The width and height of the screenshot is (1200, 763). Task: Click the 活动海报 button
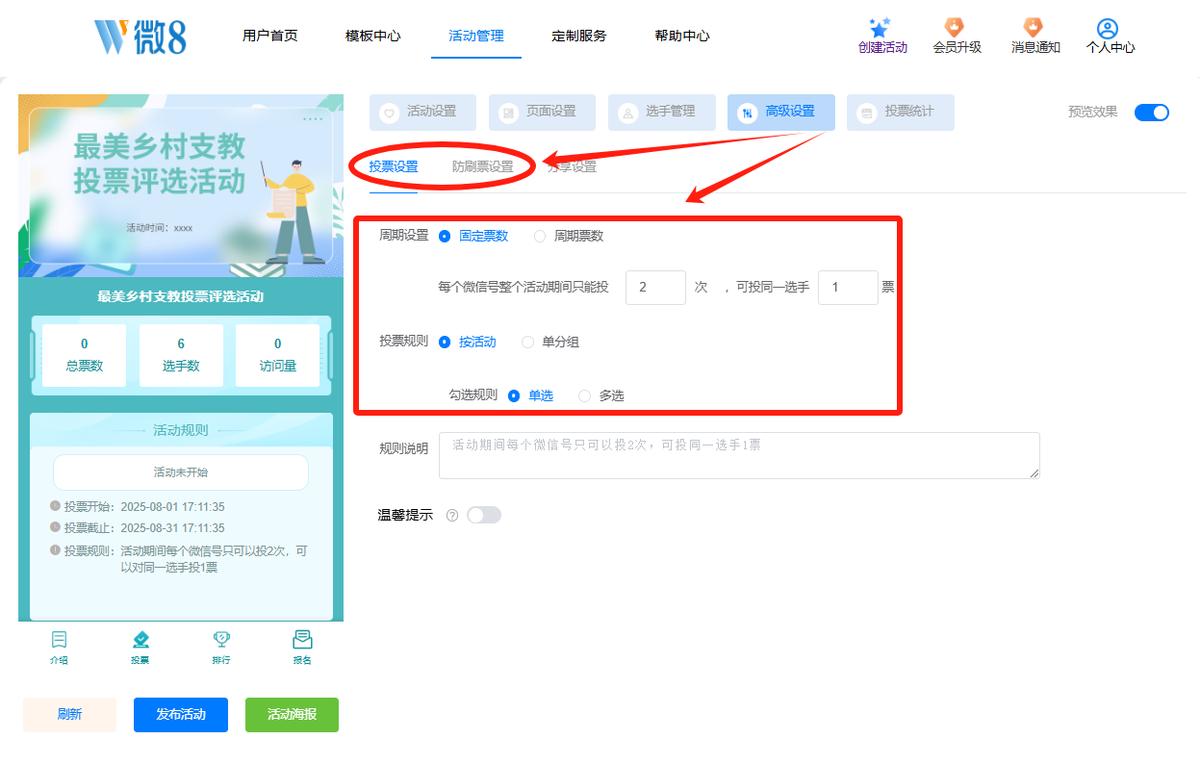292,715
